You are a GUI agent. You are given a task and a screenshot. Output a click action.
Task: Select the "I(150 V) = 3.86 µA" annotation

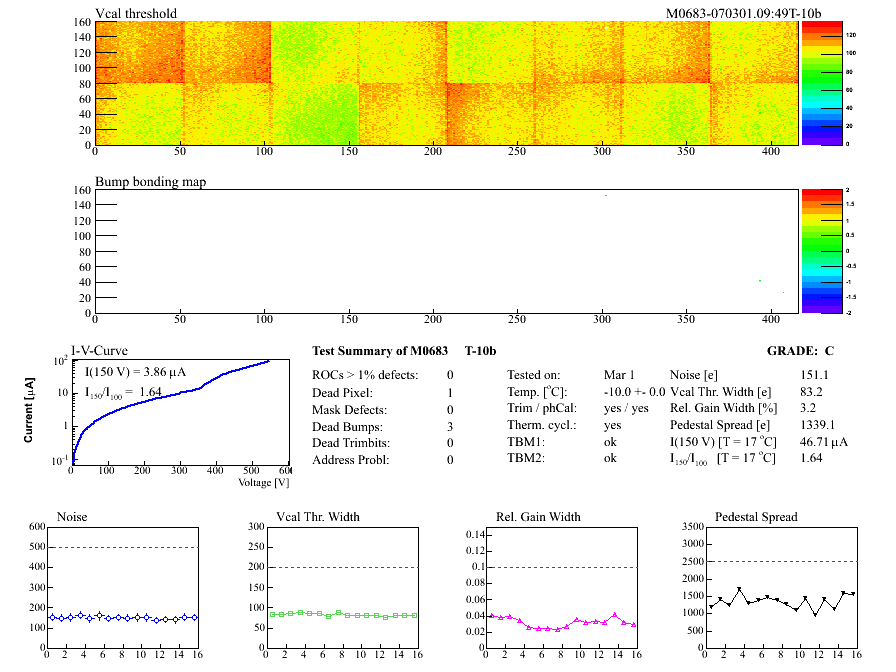click(x=135, y=372)
